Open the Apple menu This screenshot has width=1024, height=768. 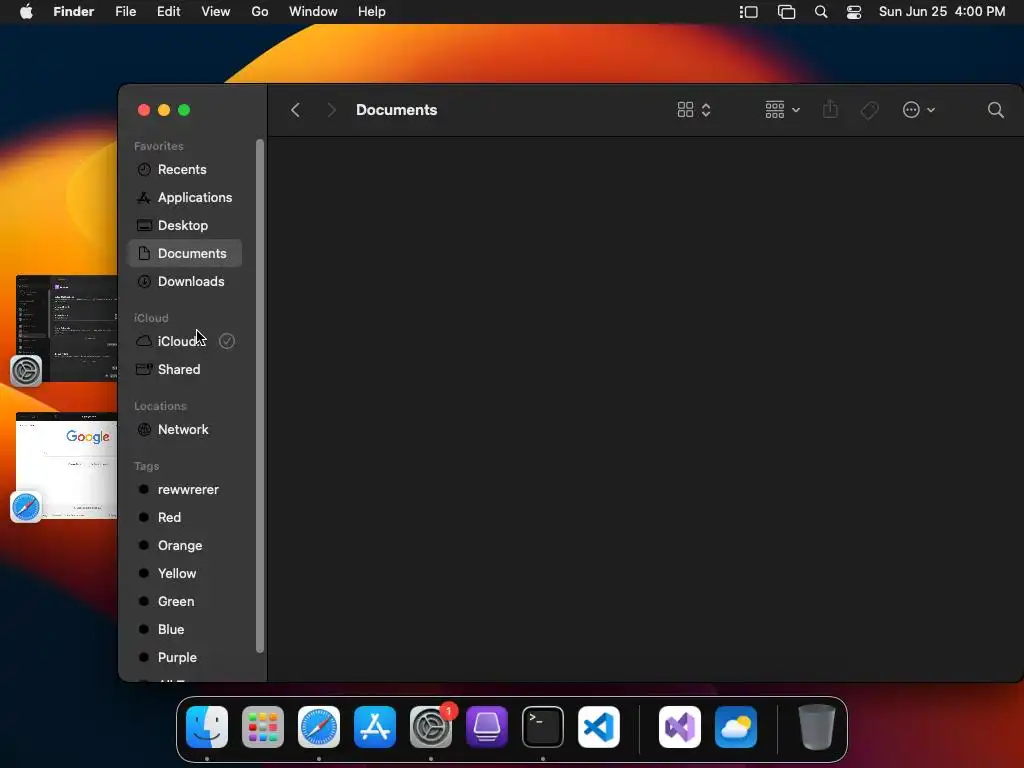(x=26, y=12)
